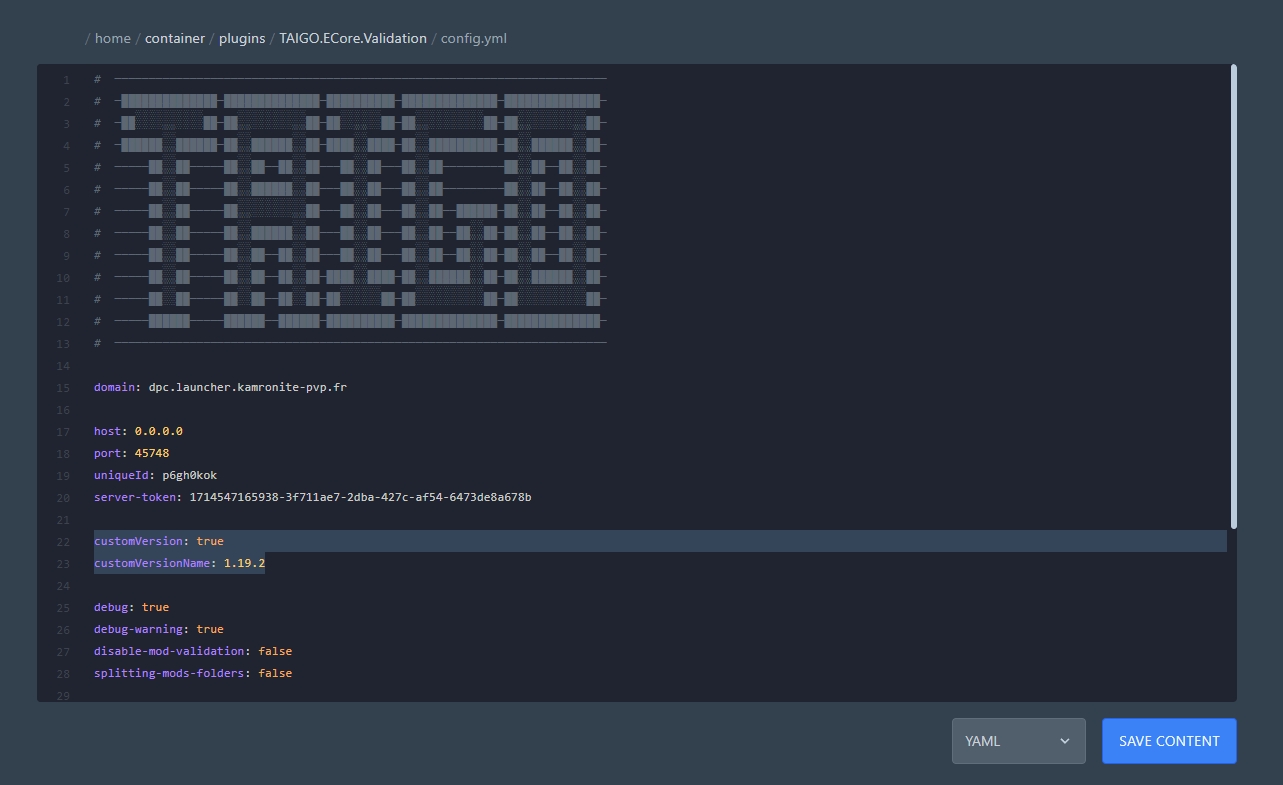The width and height of the screenshot is (1283, 785).
Task: Click the SAVE CONTENT button
Action: [1169, 741]
